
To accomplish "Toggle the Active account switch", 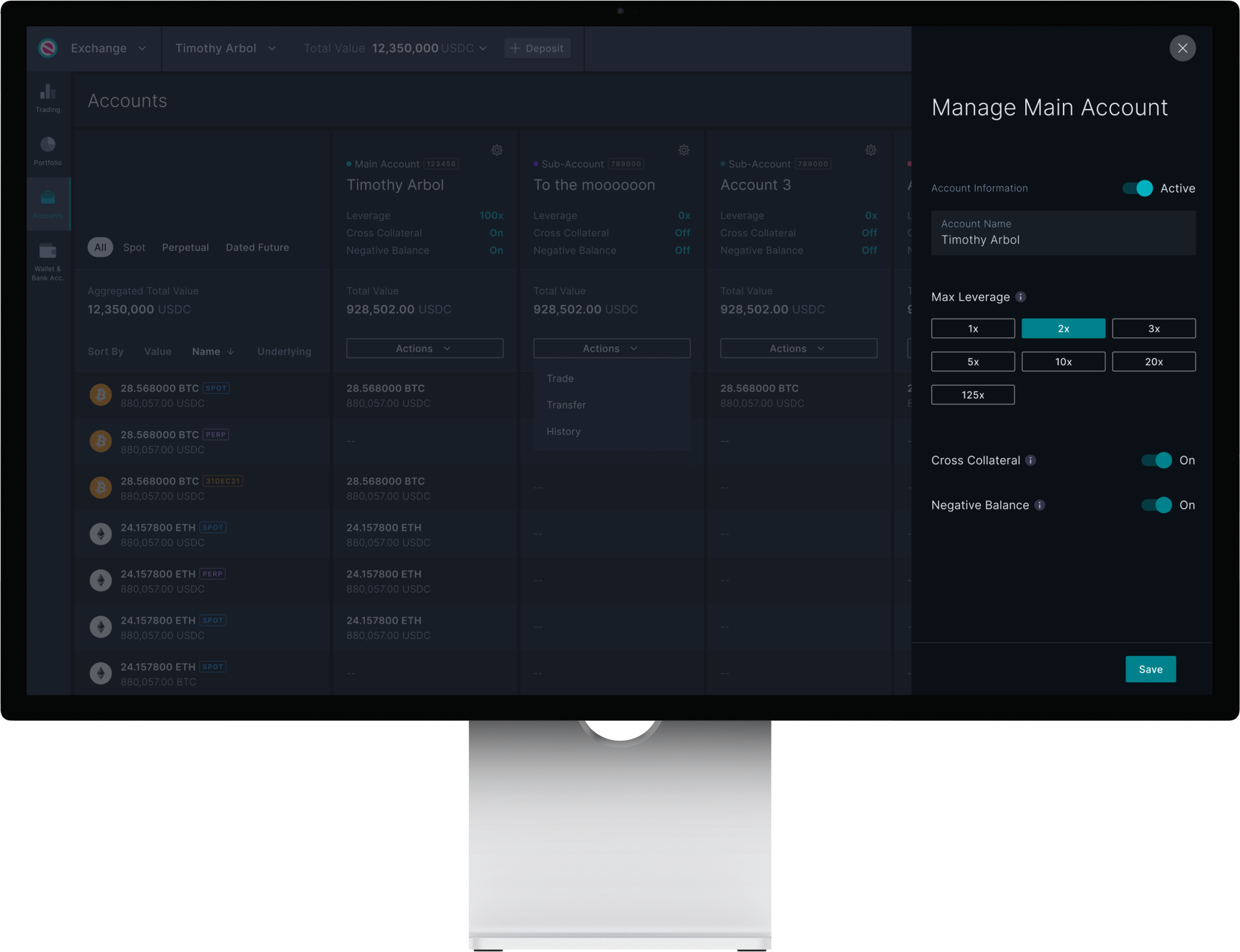I will (x=1137, y=188).
